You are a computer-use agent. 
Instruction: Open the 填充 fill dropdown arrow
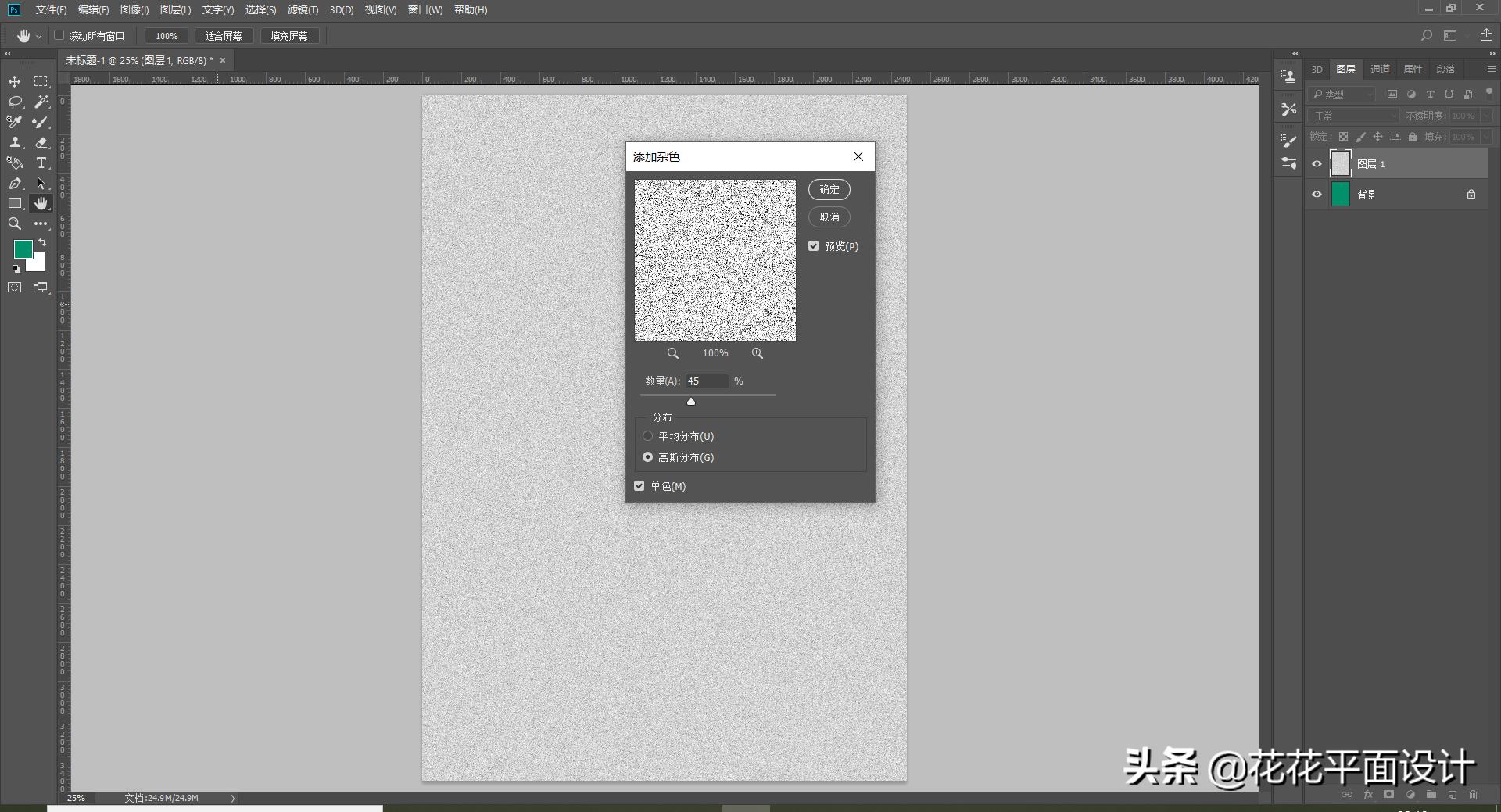pyautogui.click(x=1486, y=137)
